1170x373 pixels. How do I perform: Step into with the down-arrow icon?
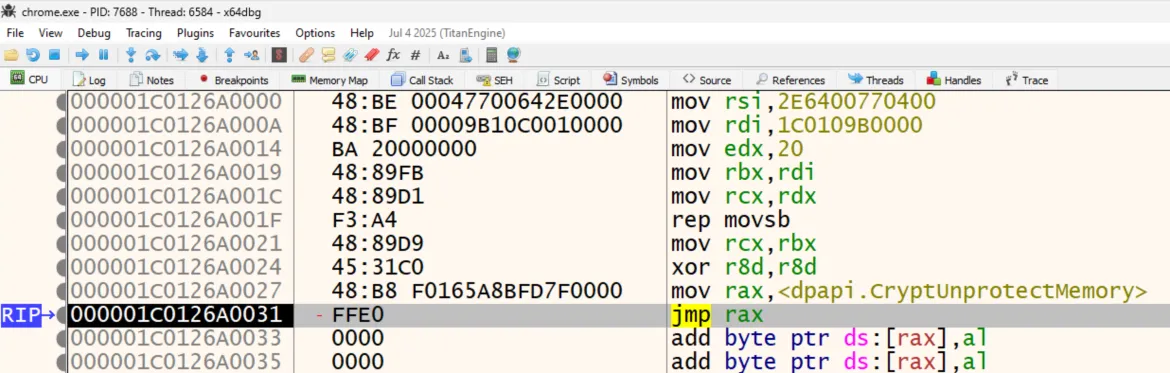(131, 55)
